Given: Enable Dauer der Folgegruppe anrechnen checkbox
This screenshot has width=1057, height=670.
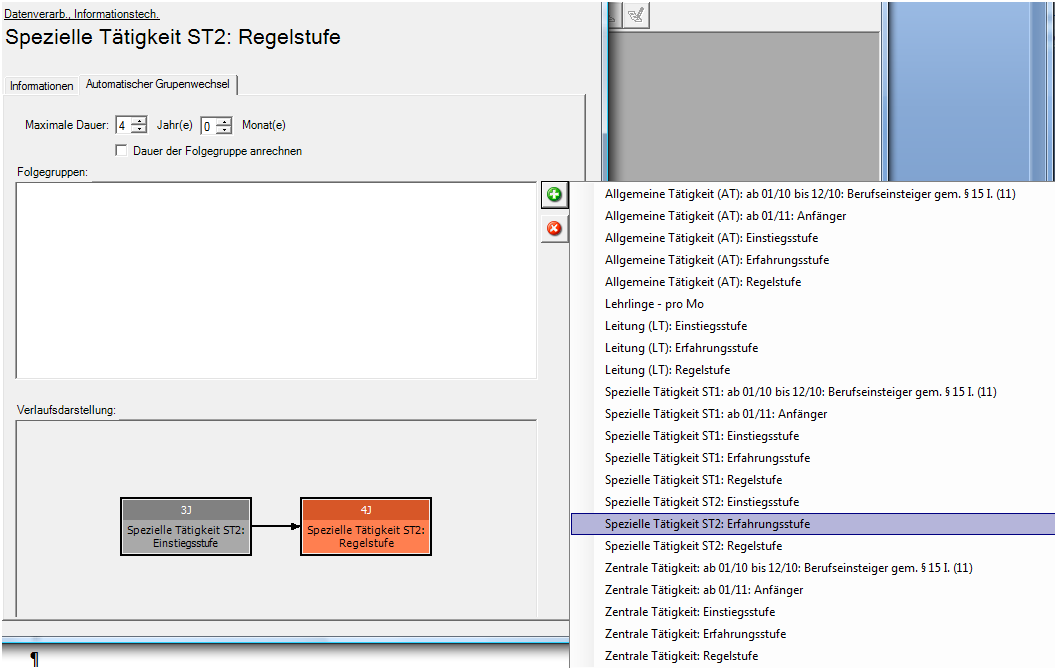Looking at the screenshot, I should click(x=122, y=151).
